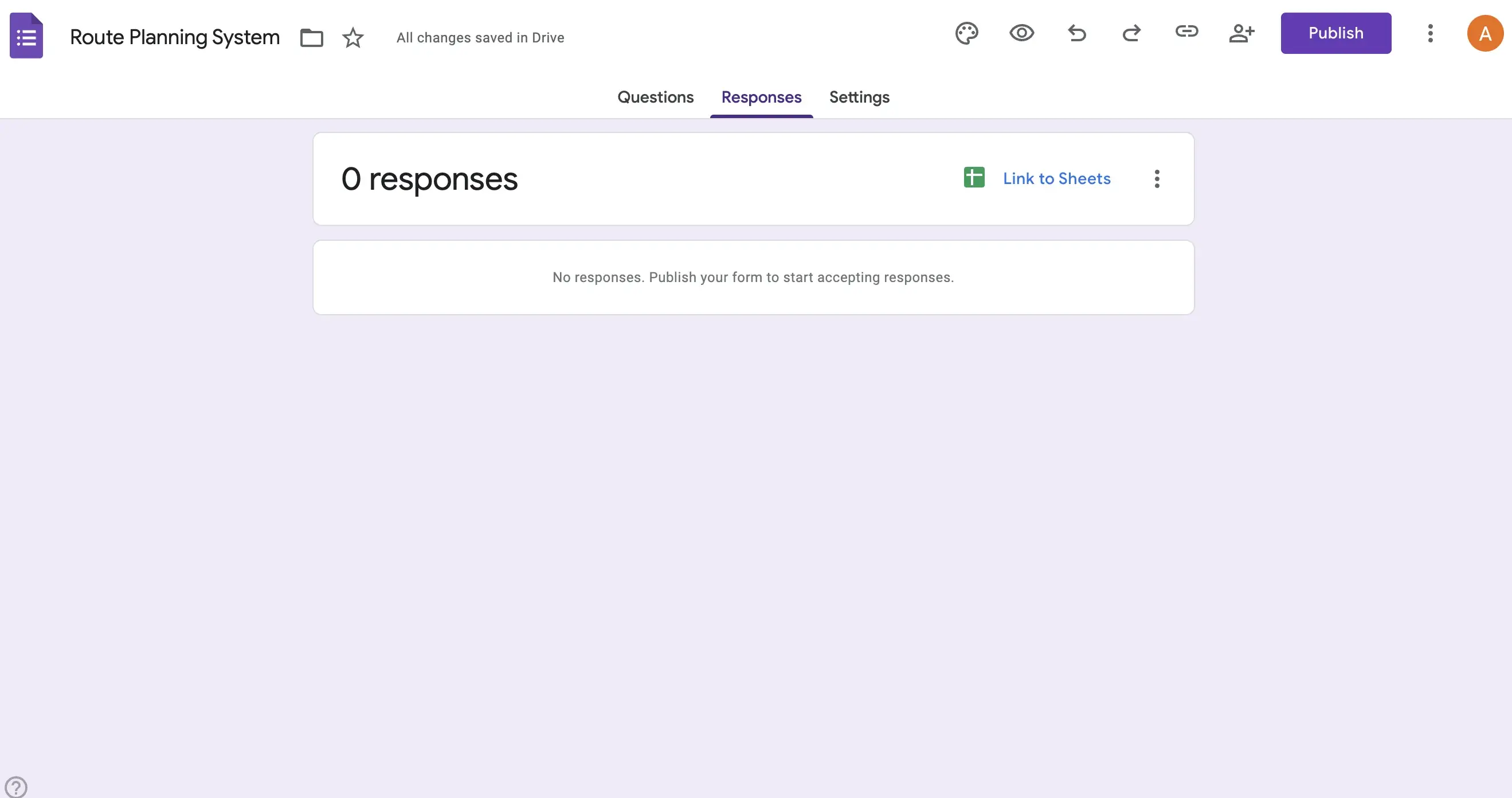The height and width of the screenshot is (798, 1512).
Task: Redo the last change
Action: [1131, 33]
